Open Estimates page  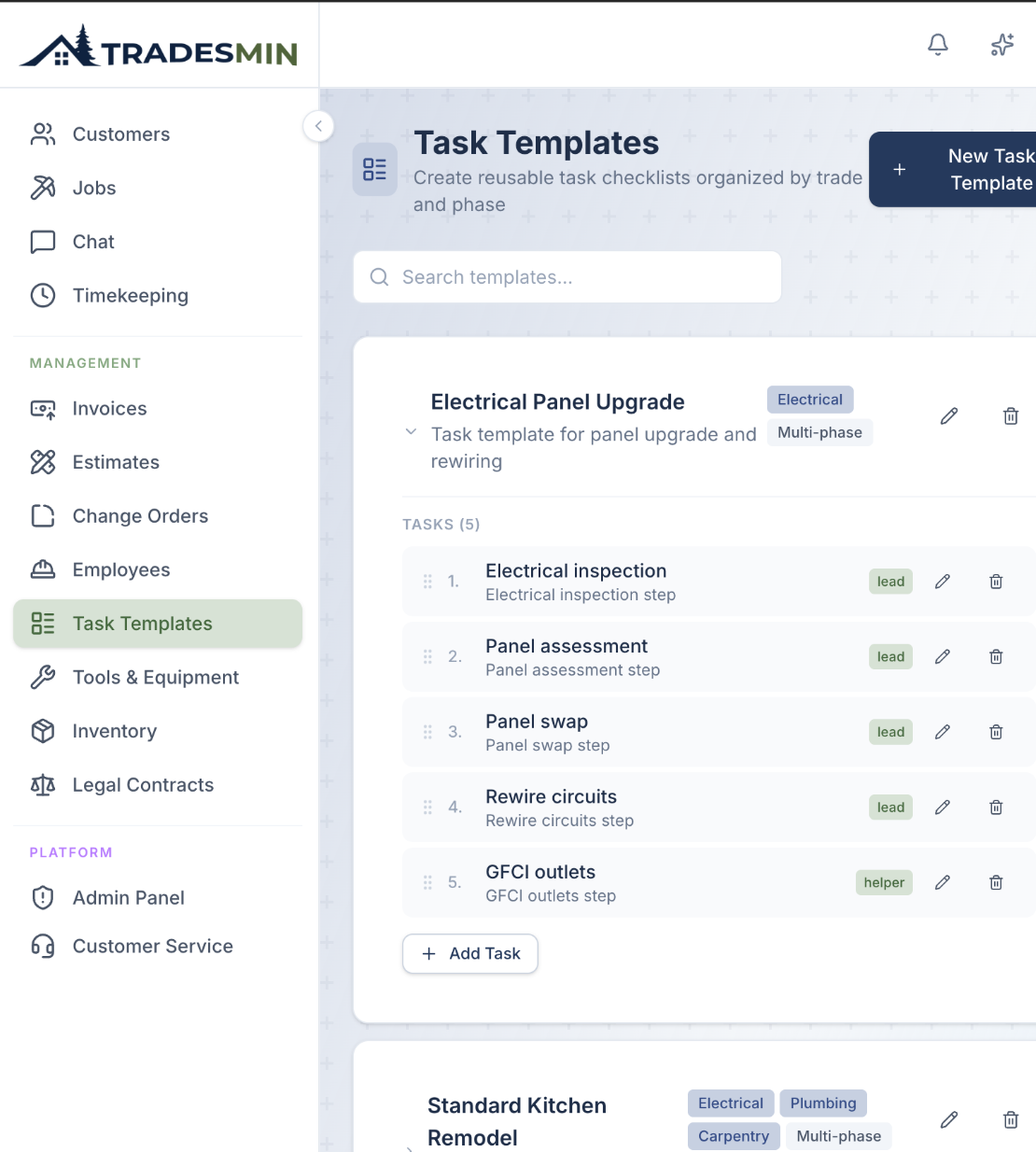(x=158, y=462)
